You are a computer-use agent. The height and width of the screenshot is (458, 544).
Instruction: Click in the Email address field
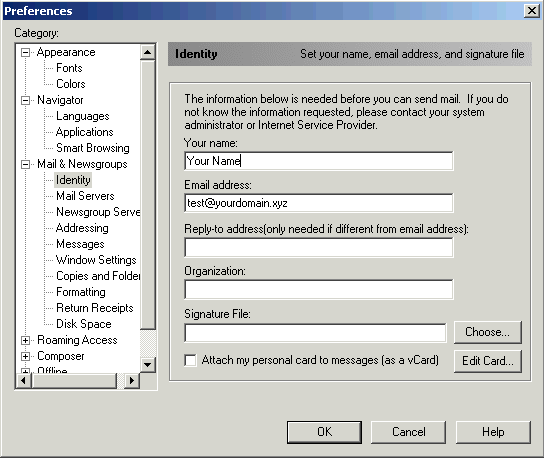point(318,203)
